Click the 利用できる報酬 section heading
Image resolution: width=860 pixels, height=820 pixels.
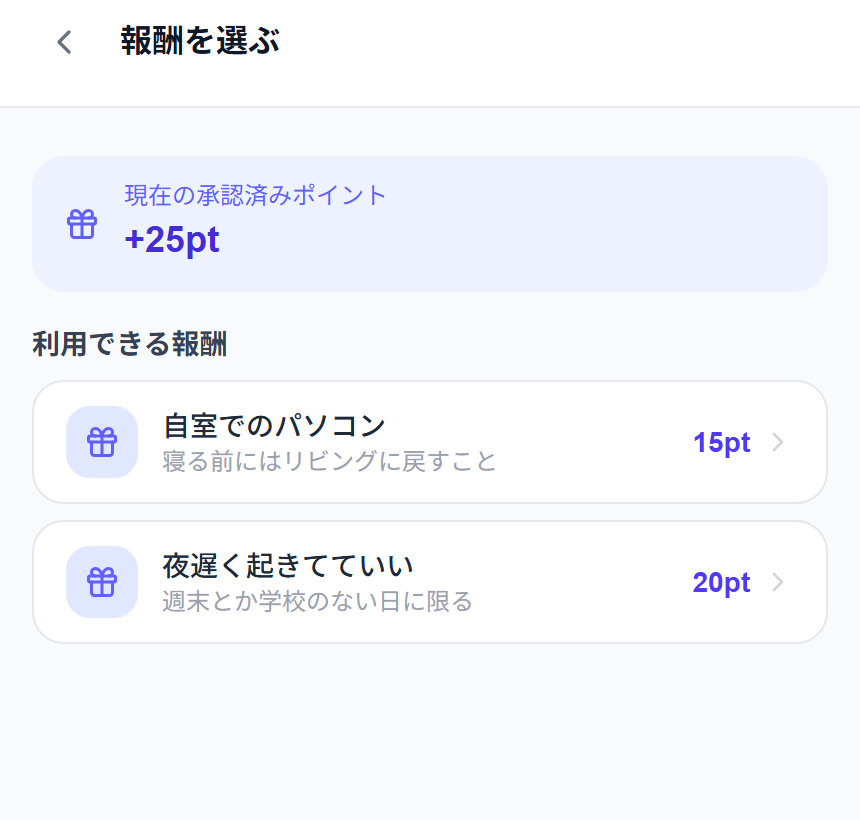pyautogui.click(x=130, y=343)
